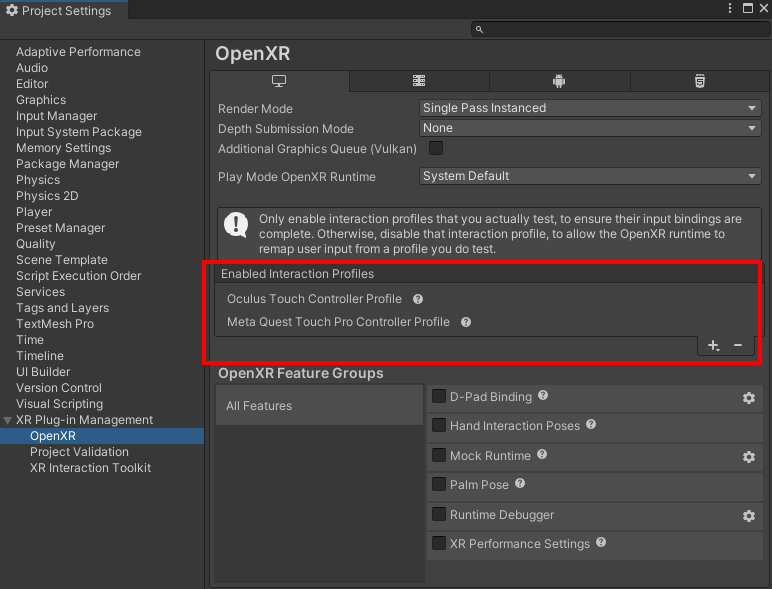The width and height of the screenshot is (772, 589).
Task: Collapse the XR Plug-in Management tree item
Action: pyautogui.click(x=8, y=420)
